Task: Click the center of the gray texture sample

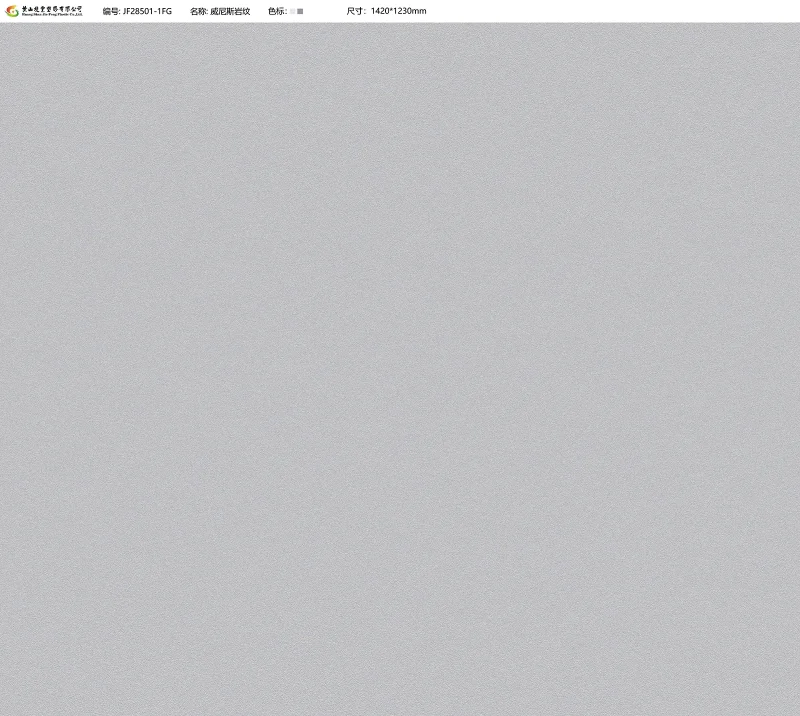Action: pos(400,369)
